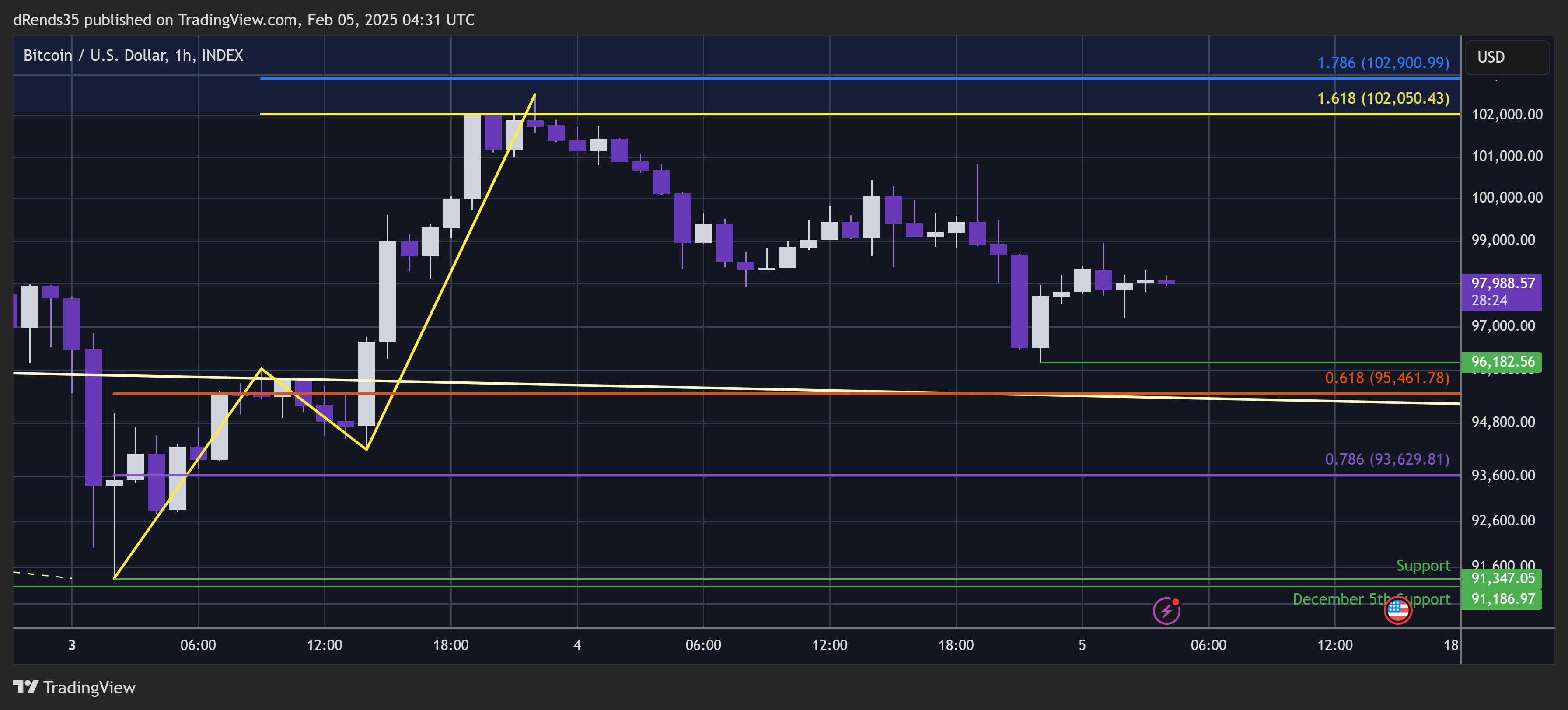Viewport: 1568px width, 710px height.
Task: Click the published-on TradingView.com header text
Action: pos(244,20)
